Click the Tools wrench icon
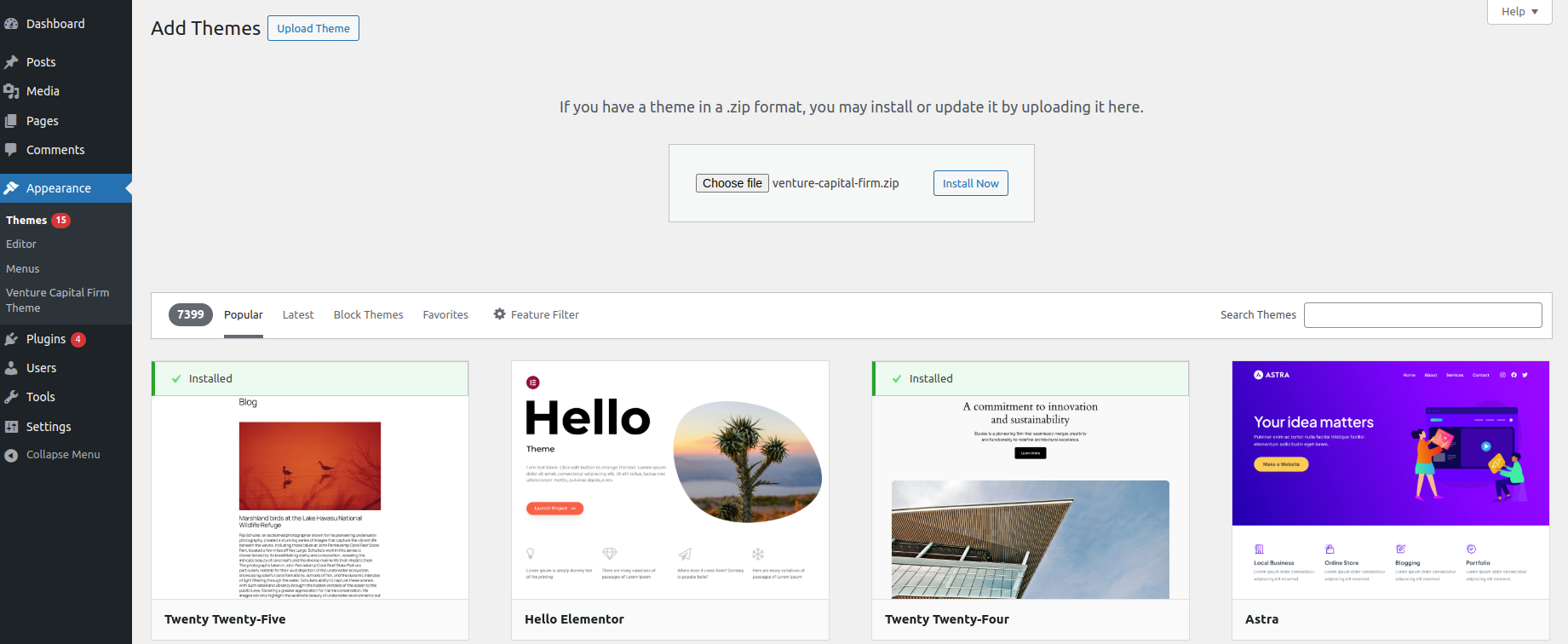This screenshot has width=1568, height=644. click(11, 397)
